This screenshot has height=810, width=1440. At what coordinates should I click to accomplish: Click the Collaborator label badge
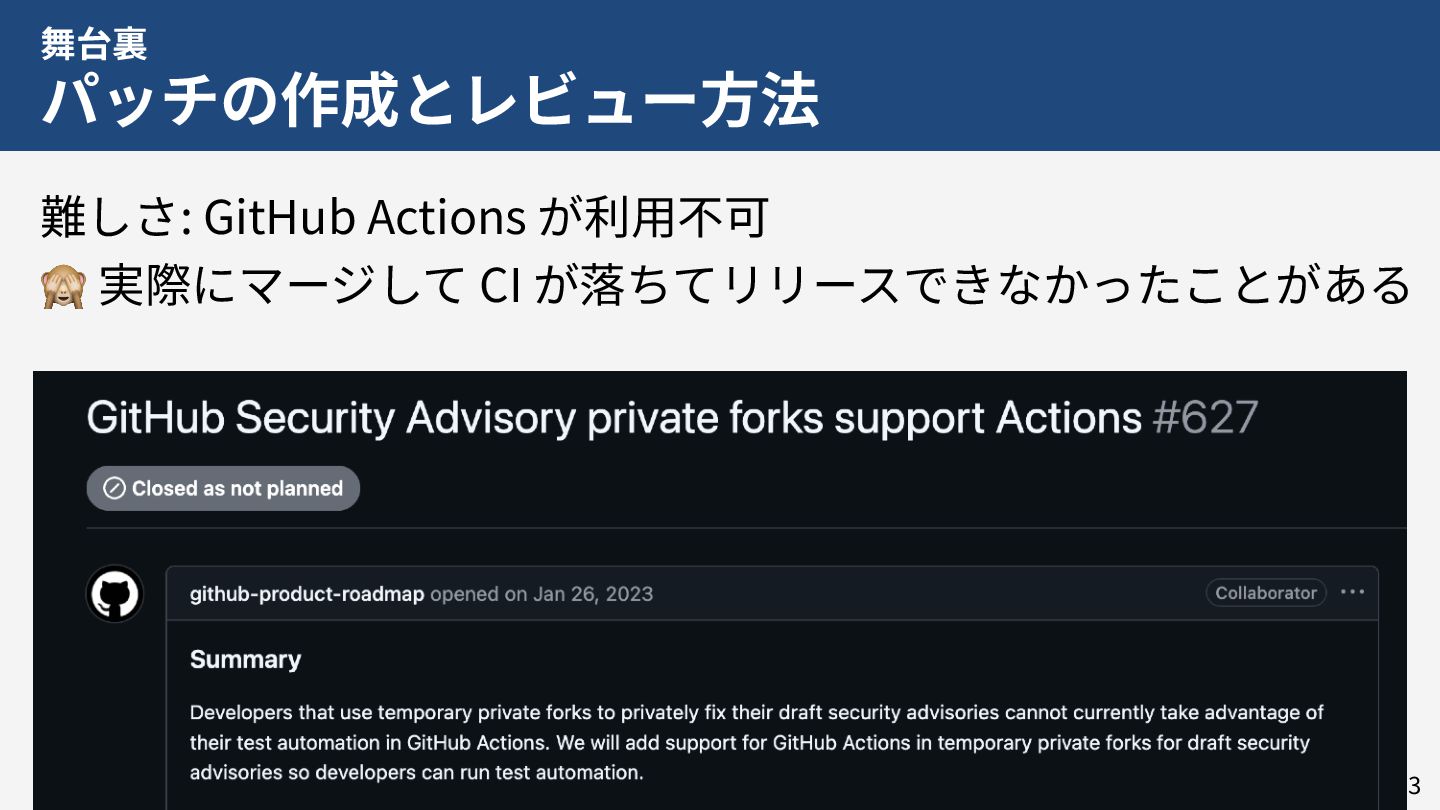click(1265, 592)
